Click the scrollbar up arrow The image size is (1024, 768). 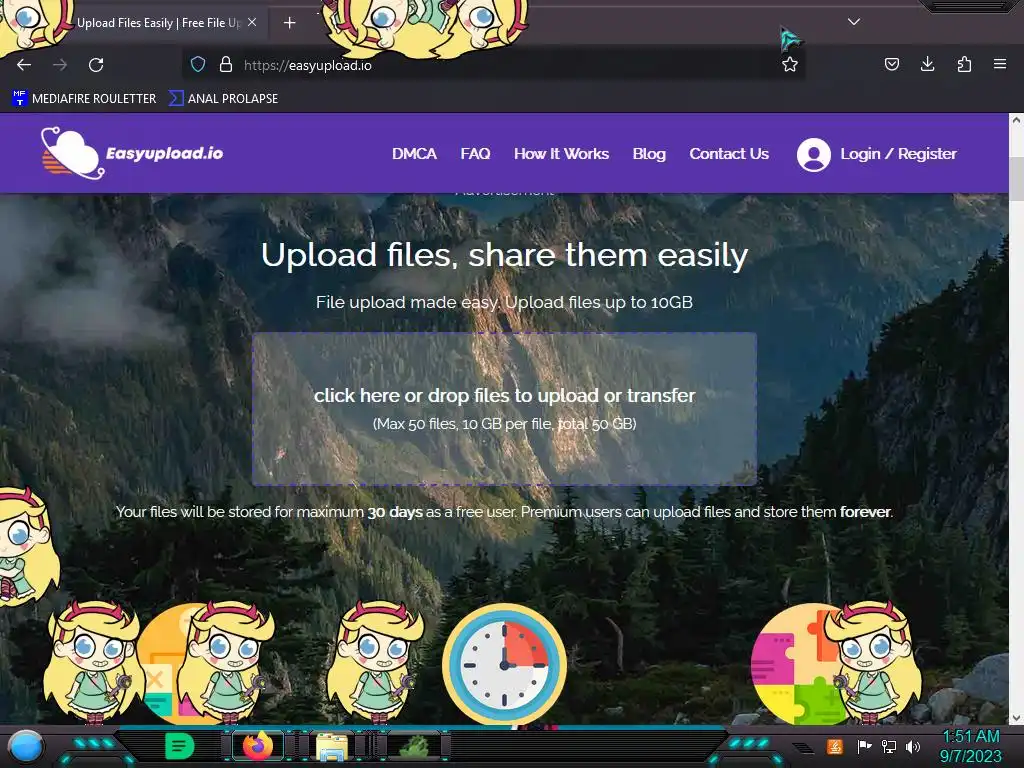1016,120
